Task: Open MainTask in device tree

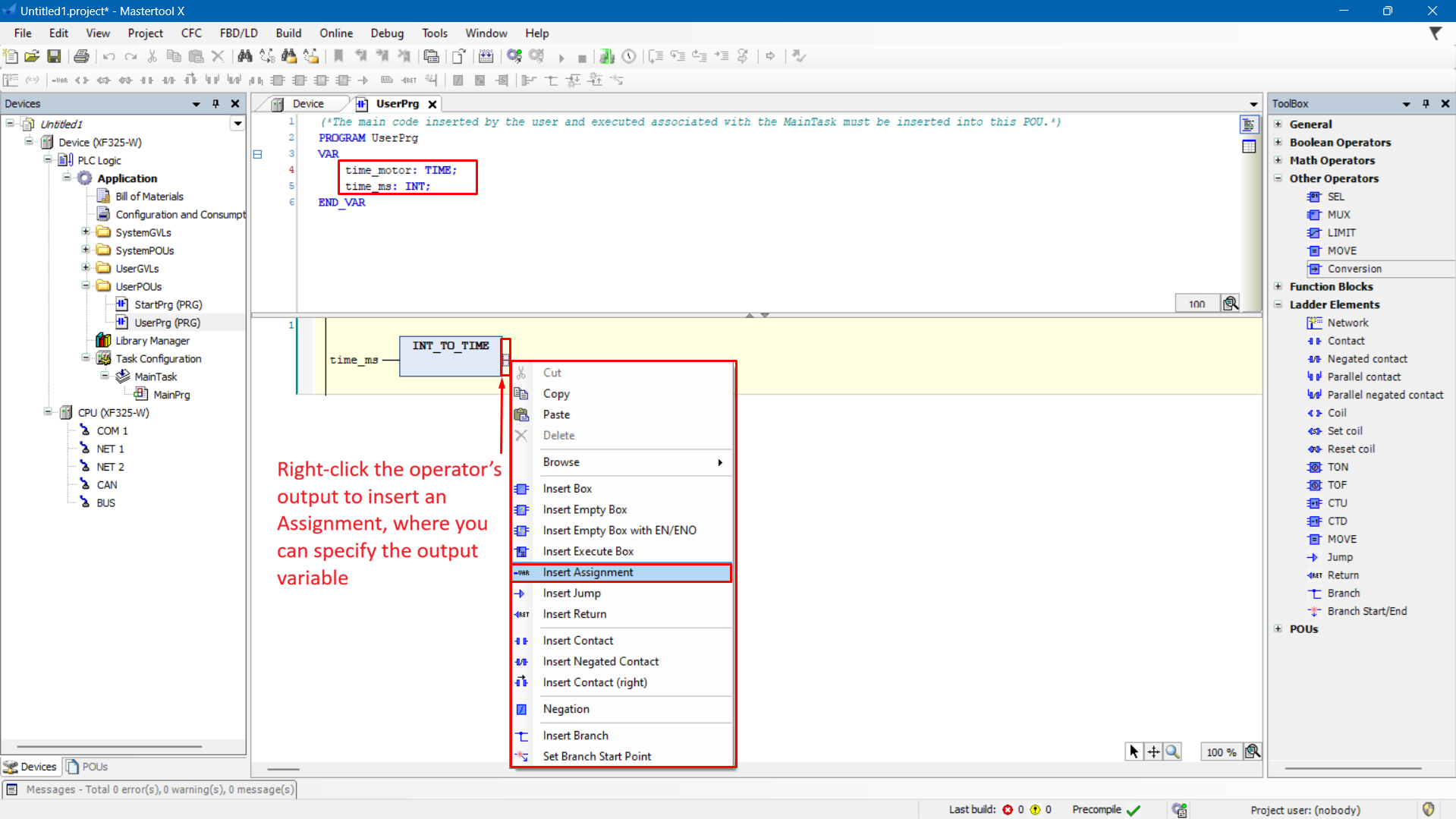Action: [156, 376]
